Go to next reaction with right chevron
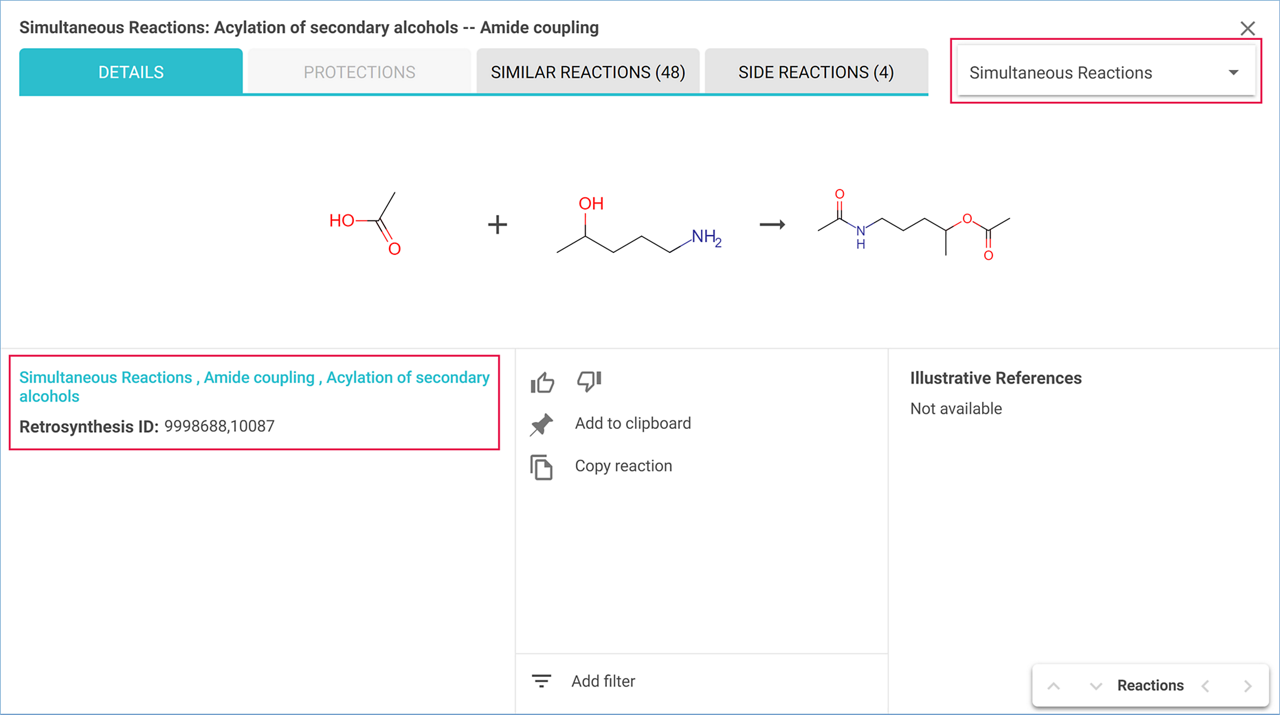 tap(1247, 686)
